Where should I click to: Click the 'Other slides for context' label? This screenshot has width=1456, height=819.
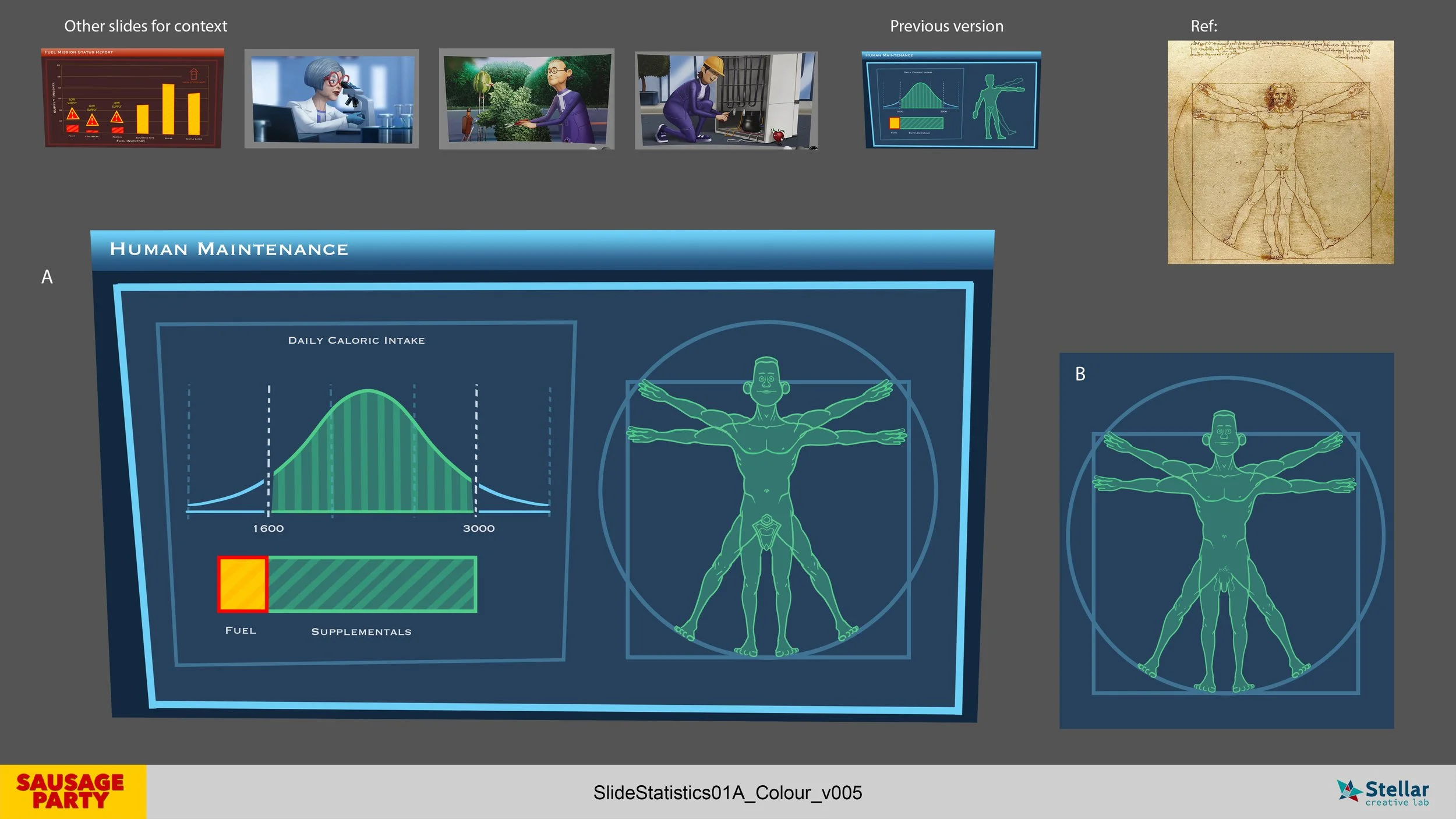[146, 26]
